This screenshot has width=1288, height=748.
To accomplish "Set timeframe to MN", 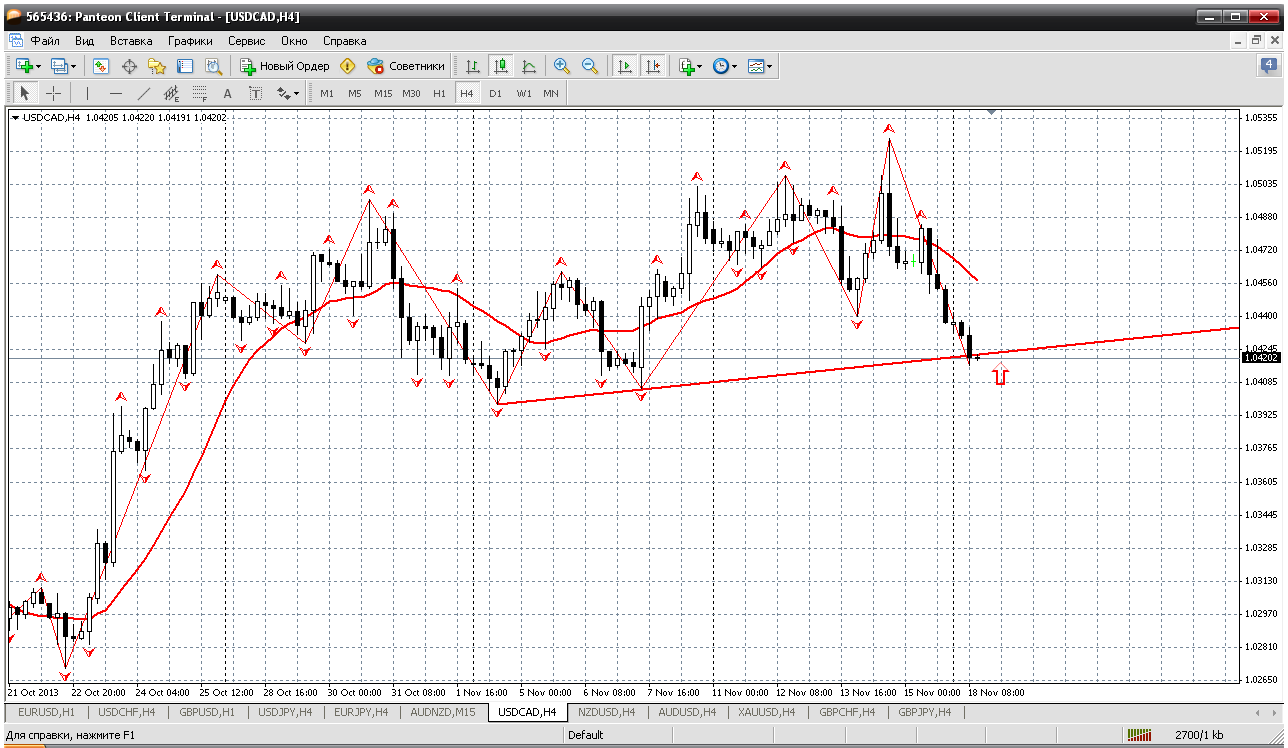I will point(551,93).
